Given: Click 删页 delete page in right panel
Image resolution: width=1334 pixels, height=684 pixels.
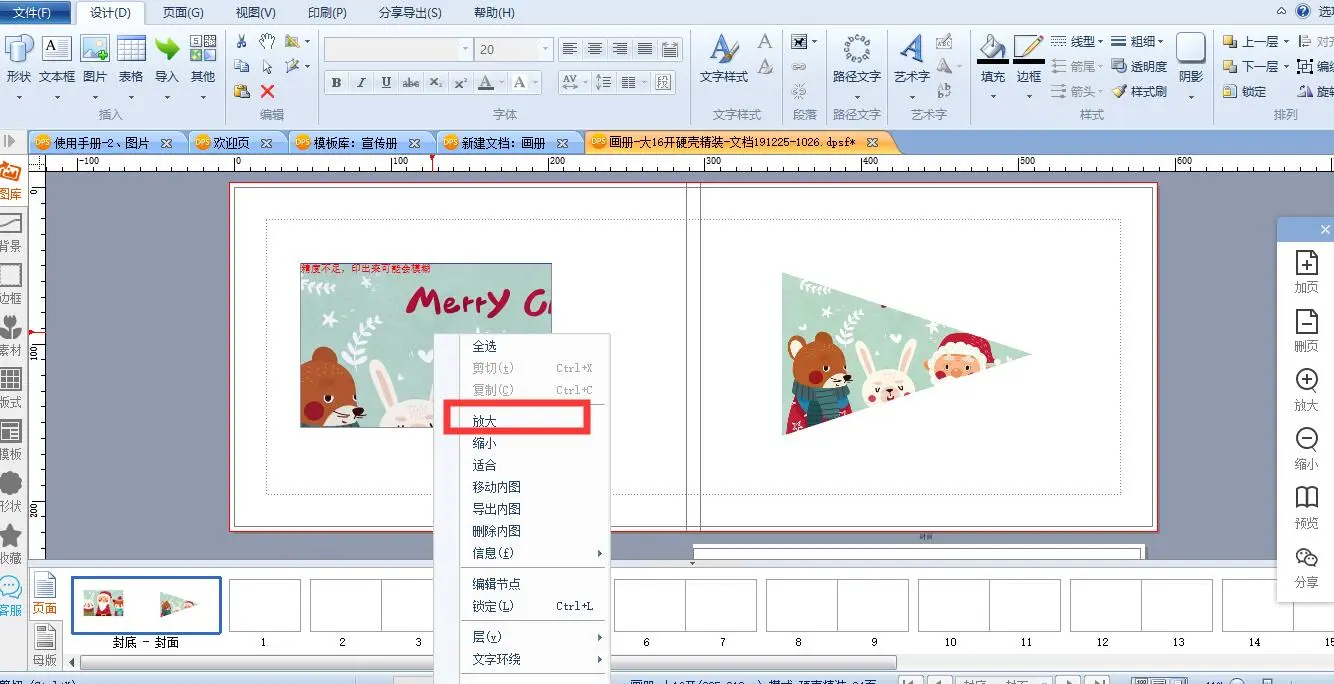Looking at the screenshot, I should click(1306, 330).
